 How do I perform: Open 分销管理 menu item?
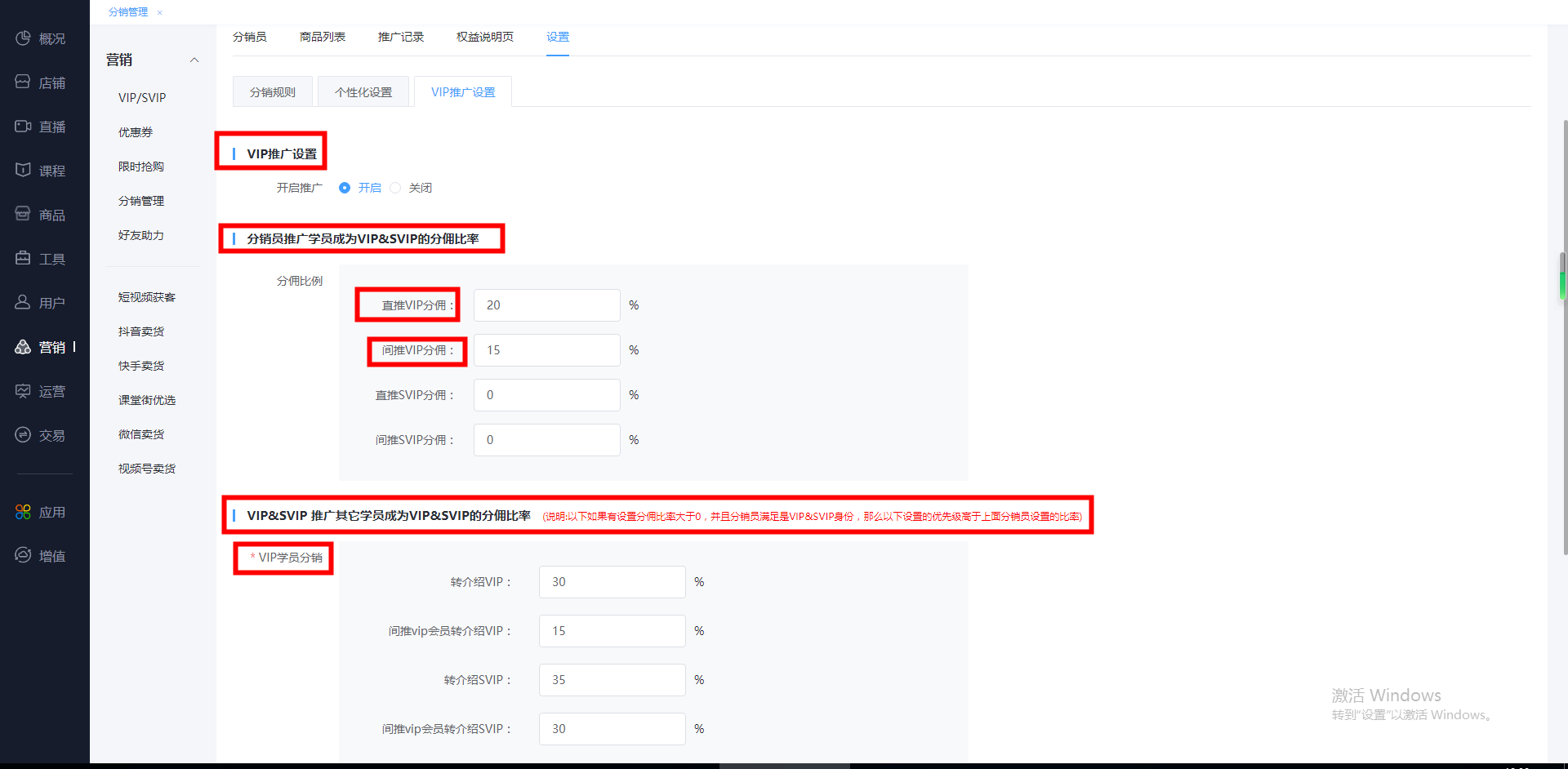[141, 200]
